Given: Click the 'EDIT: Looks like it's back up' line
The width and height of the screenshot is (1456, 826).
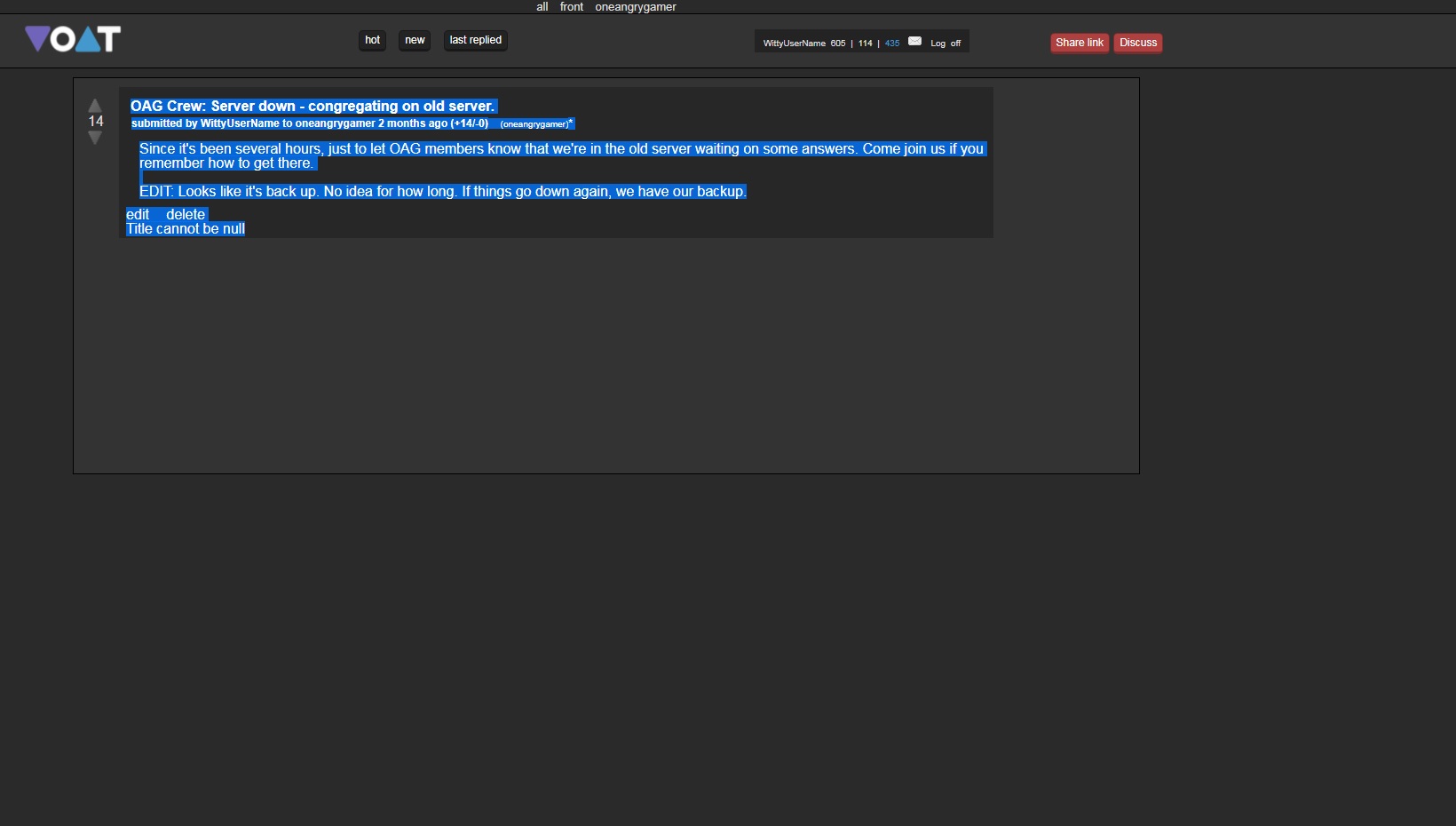Looking at the screenshot, I should [x=443, y=192].
